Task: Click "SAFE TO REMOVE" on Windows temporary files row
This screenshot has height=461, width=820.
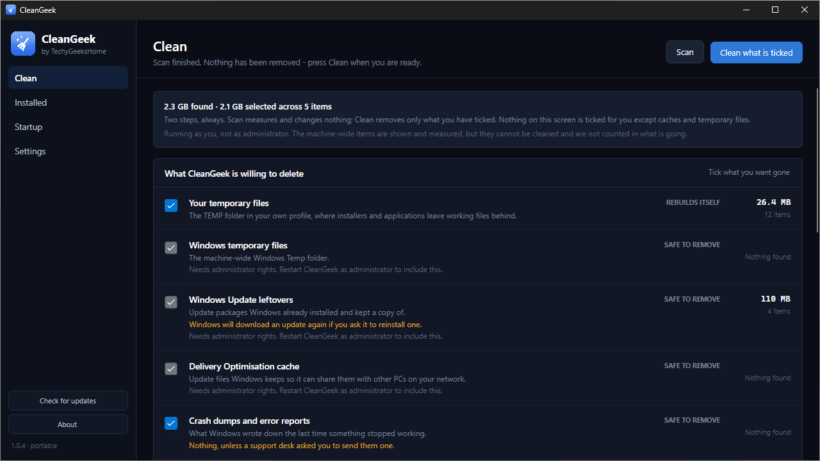Action: (x=692, y=245)
